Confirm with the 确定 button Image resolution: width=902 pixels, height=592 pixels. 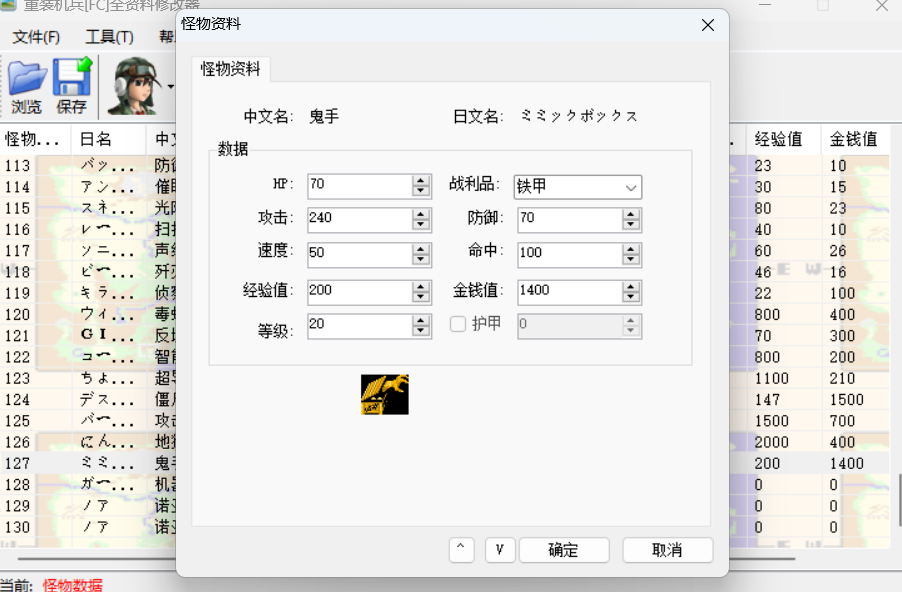tap(563, 550)
